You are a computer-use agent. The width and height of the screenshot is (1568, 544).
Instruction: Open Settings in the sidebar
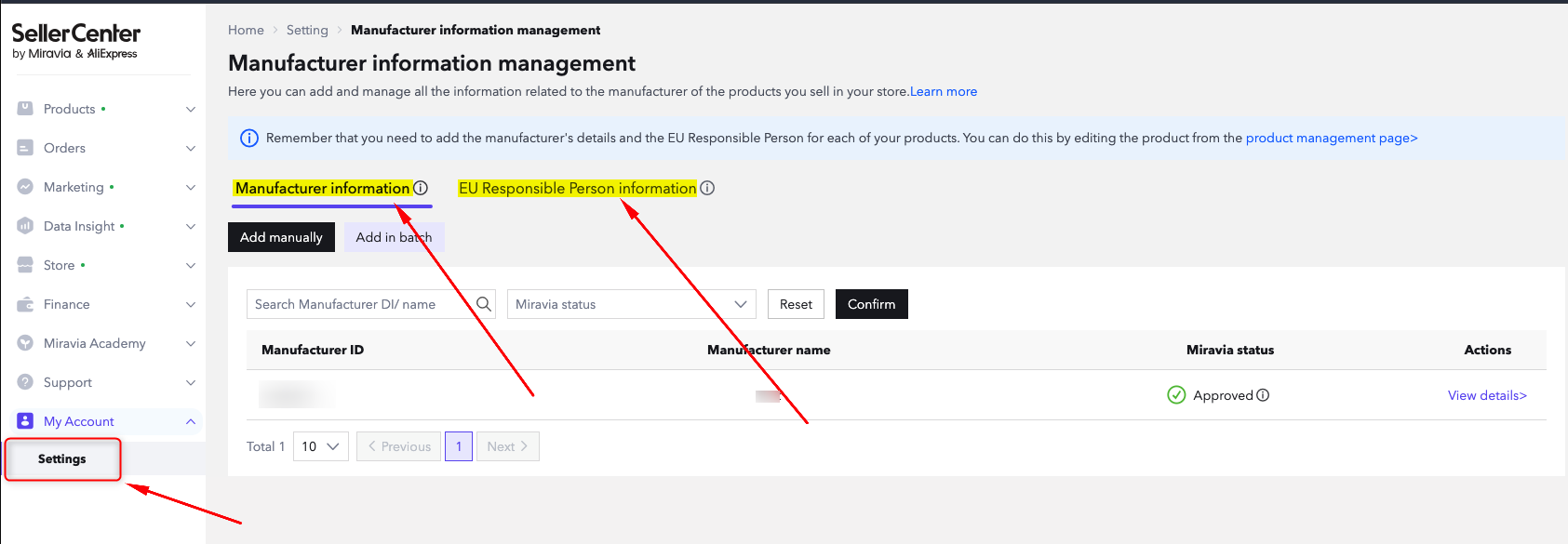[x=62, y=459]
